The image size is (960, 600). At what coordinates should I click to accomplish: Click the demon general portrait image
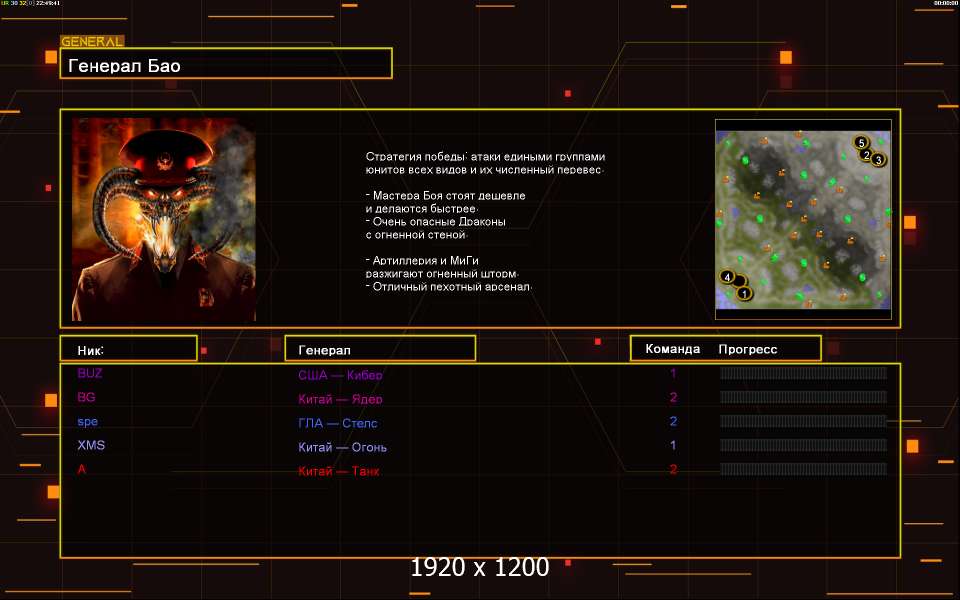tap(163, 219)
